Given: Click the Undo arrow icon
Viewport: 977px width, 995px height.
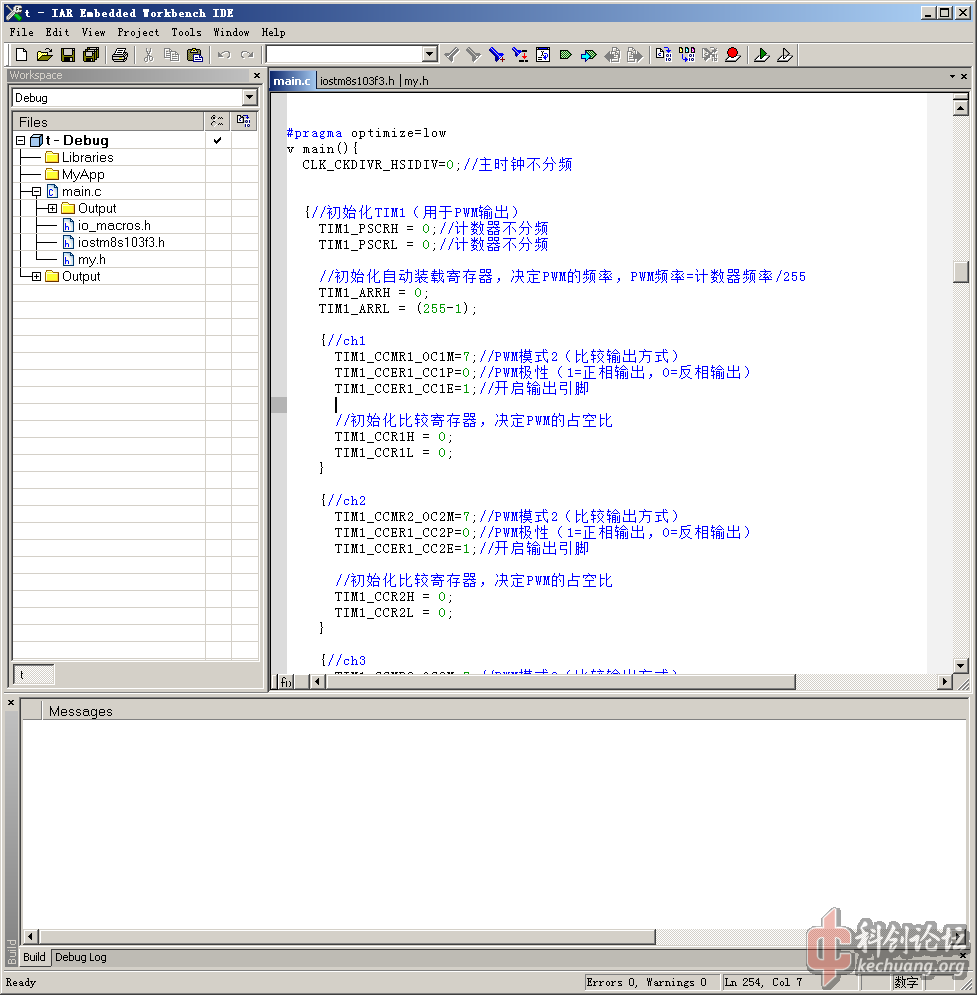Looking at the screenshot, I should [x=224, y=55].
